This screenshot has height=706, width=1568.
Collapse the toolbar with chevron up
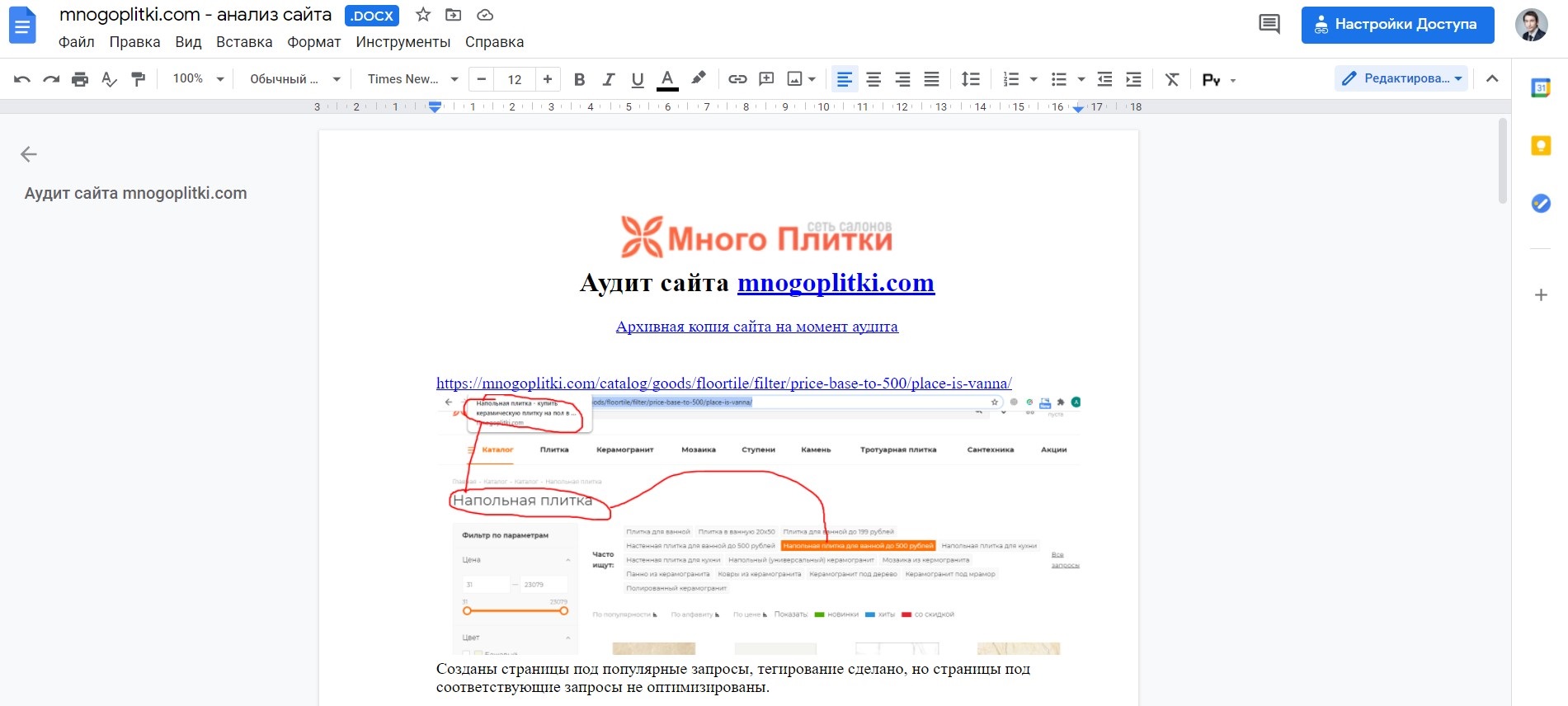pyautogui.click(x=1492, y=78)
